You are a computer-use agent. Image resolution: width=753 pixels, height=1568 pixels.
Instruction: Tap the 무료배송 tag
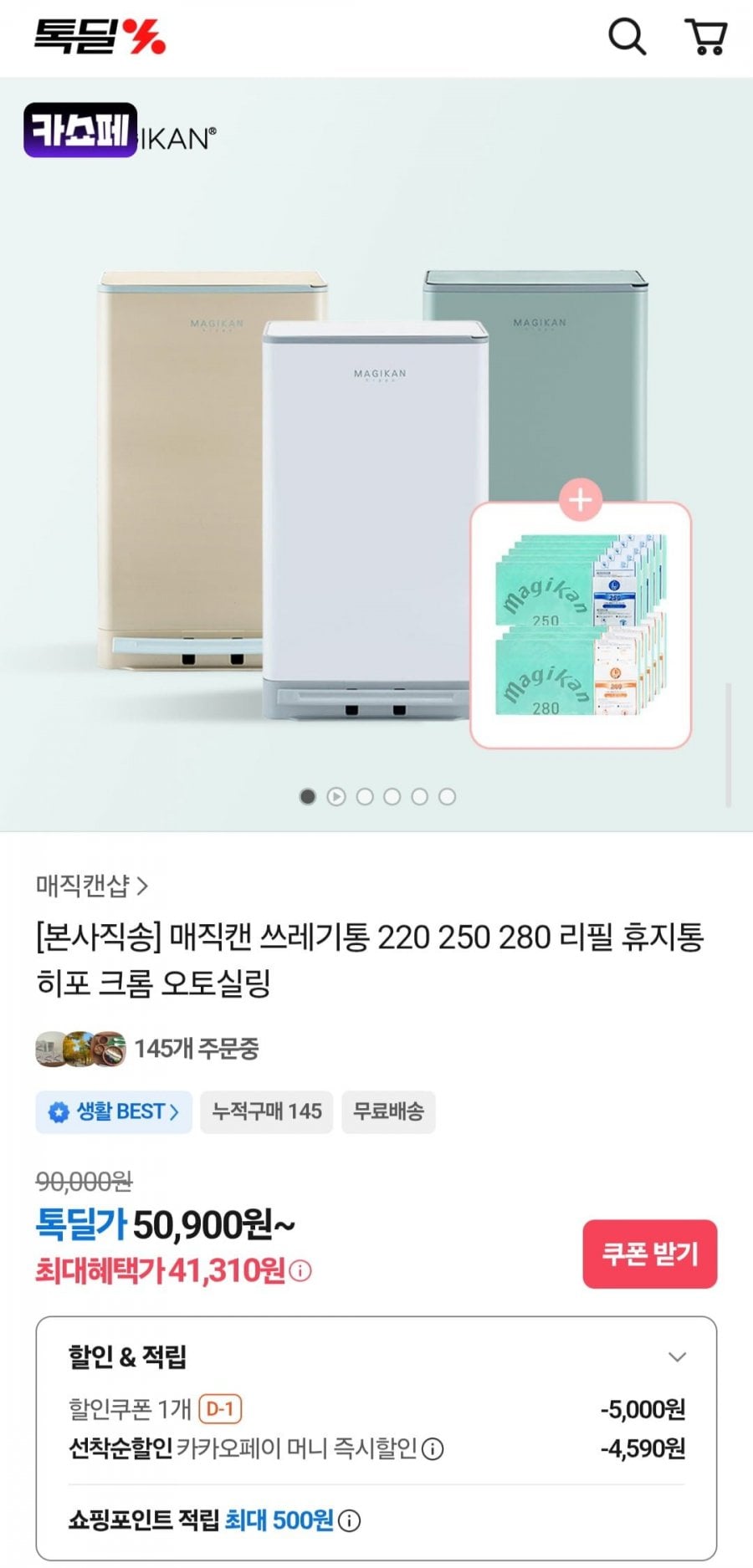tap(388, 1112)
